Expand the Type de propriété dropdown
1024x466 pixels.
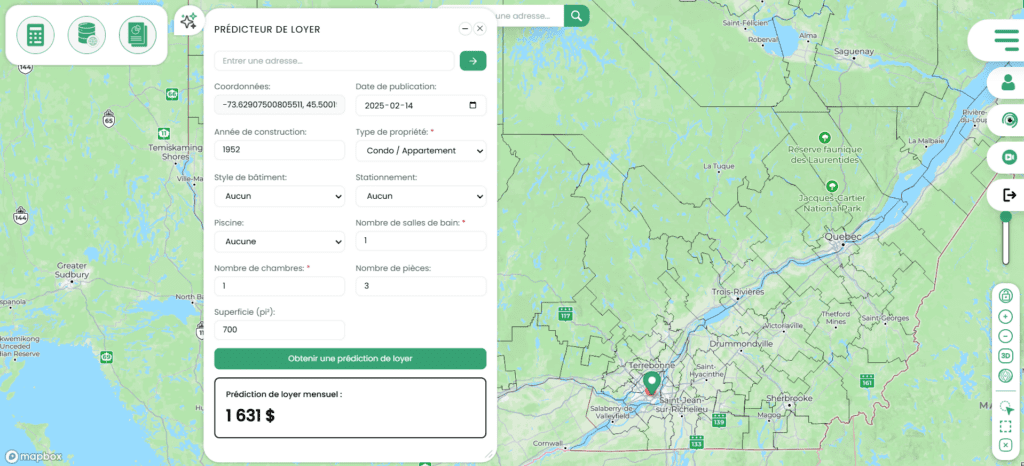420,150
